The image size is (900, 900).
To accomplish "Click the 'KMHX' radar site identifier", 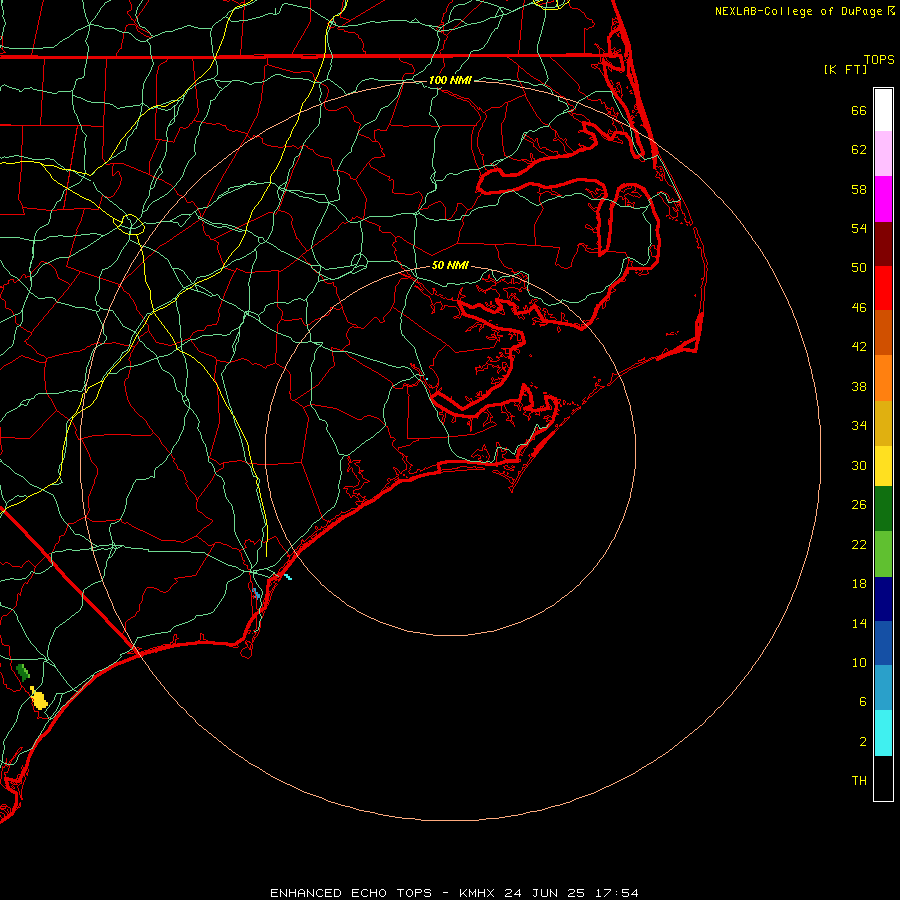I will (x=479, y=893).
